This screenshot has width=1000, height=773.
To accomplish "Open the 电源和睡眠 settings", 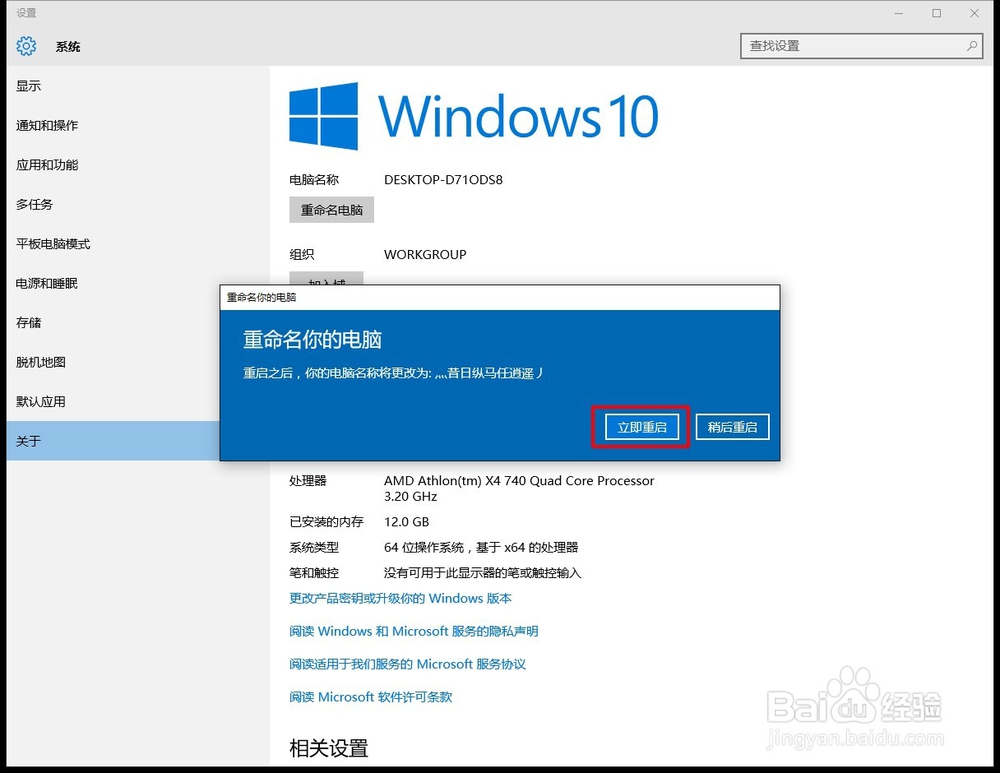I will point(47,284).
